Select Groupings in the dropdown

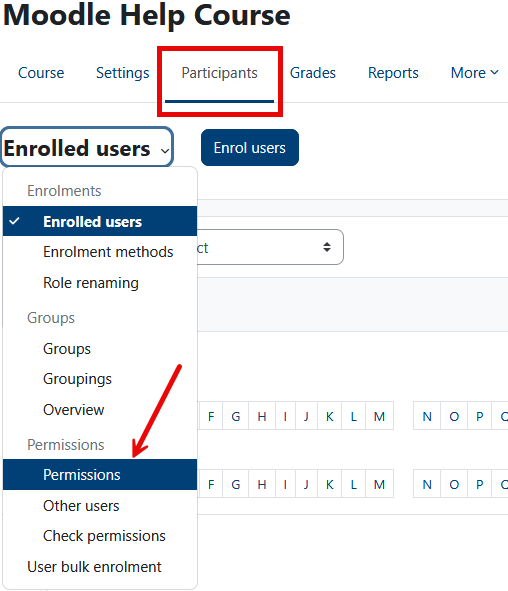pos(100,379)
